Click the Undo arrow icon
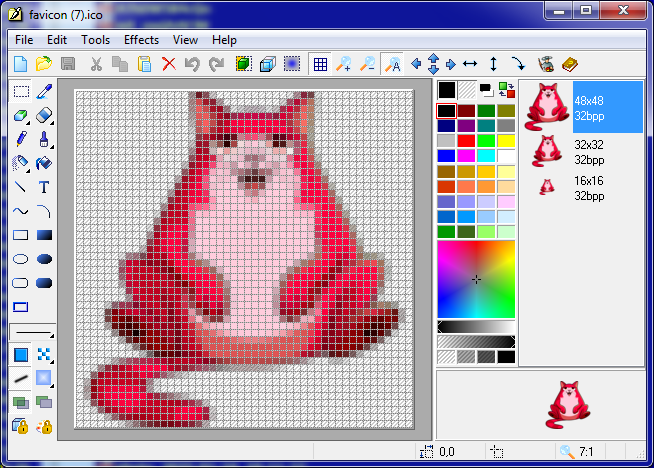The height and width of the screenshot is (468, 654). (x=192, y=64)
